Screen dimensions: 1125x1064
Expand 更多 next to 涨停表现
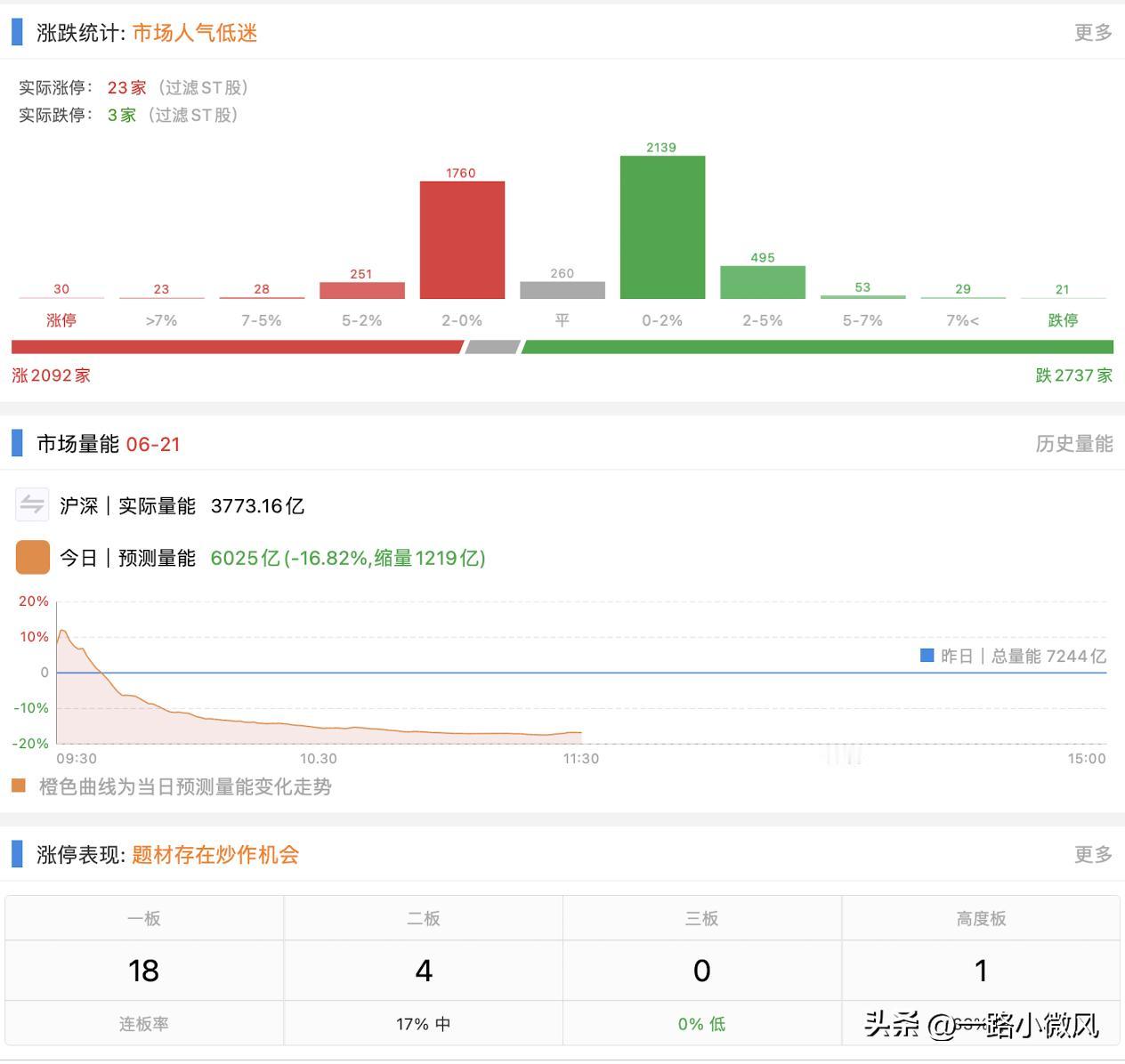tap(1093, 854)
